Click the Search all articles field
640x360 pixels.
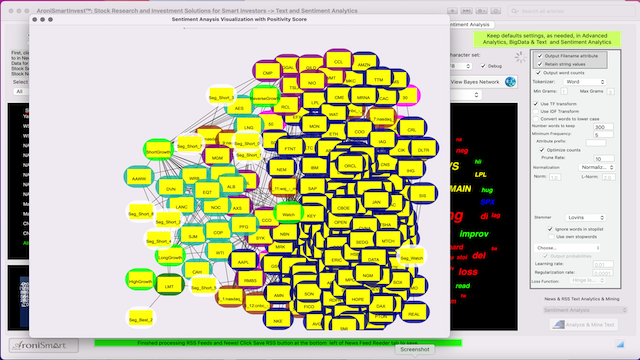click(x=571, y=11)
